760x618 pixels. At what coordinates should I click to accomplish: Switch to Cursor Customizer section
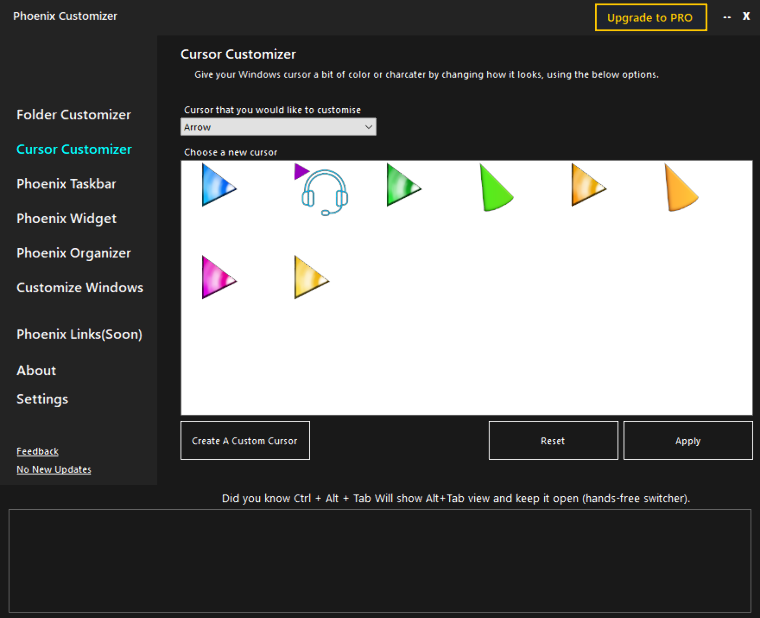[x=74, y=149]
